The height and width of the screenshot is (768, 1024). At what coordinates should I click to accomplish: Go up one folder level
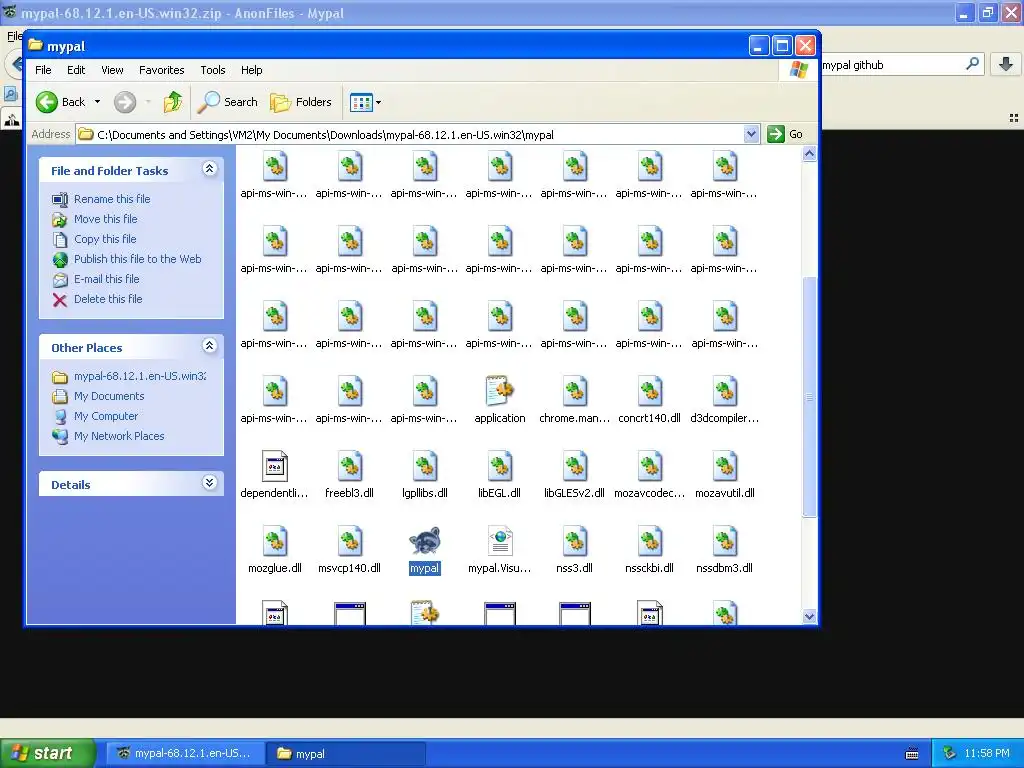tap(173, 102)
